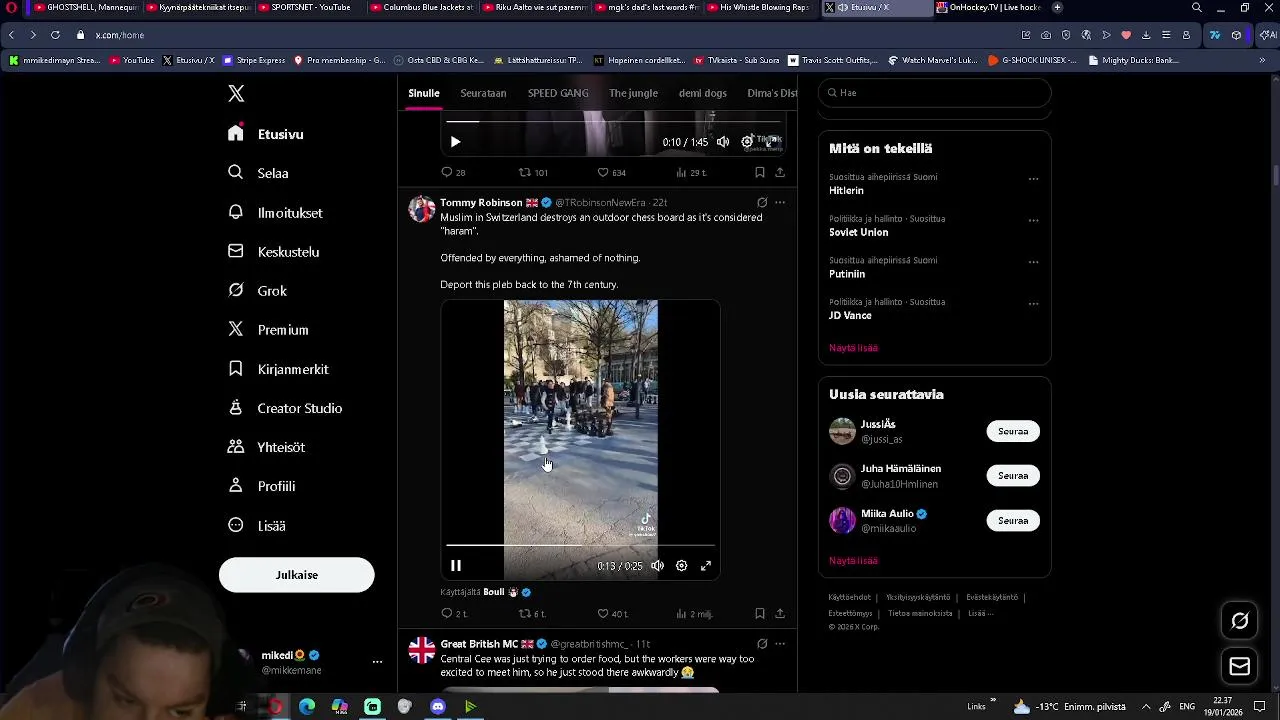1280x720 pixels.
Task: Open the Hitlerin trending topic
Action: tap(846, 190)
